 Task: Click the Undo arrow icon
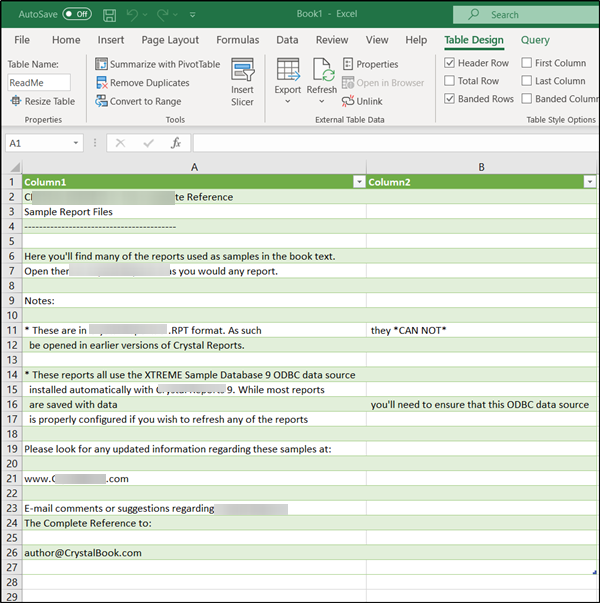[134, 15]
